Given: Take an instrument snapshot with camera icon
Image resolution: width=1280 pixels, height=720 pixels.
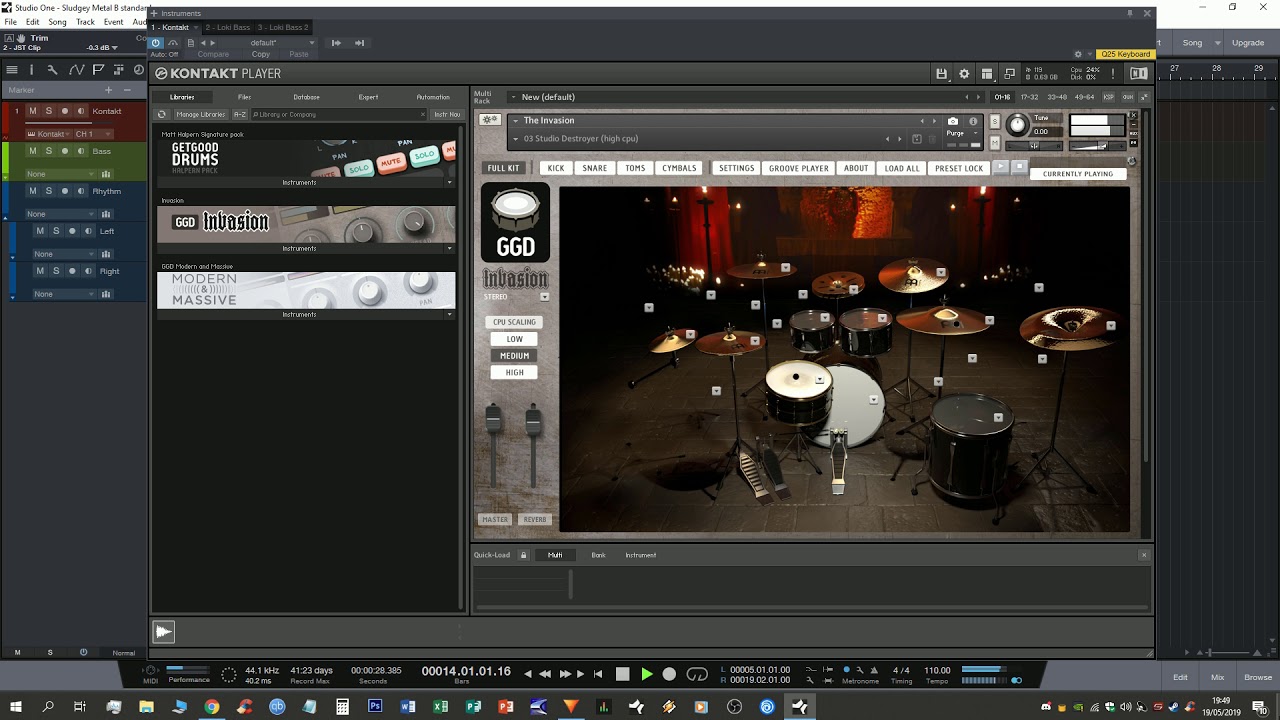Looking at the screenshot, I should [953, 121].
